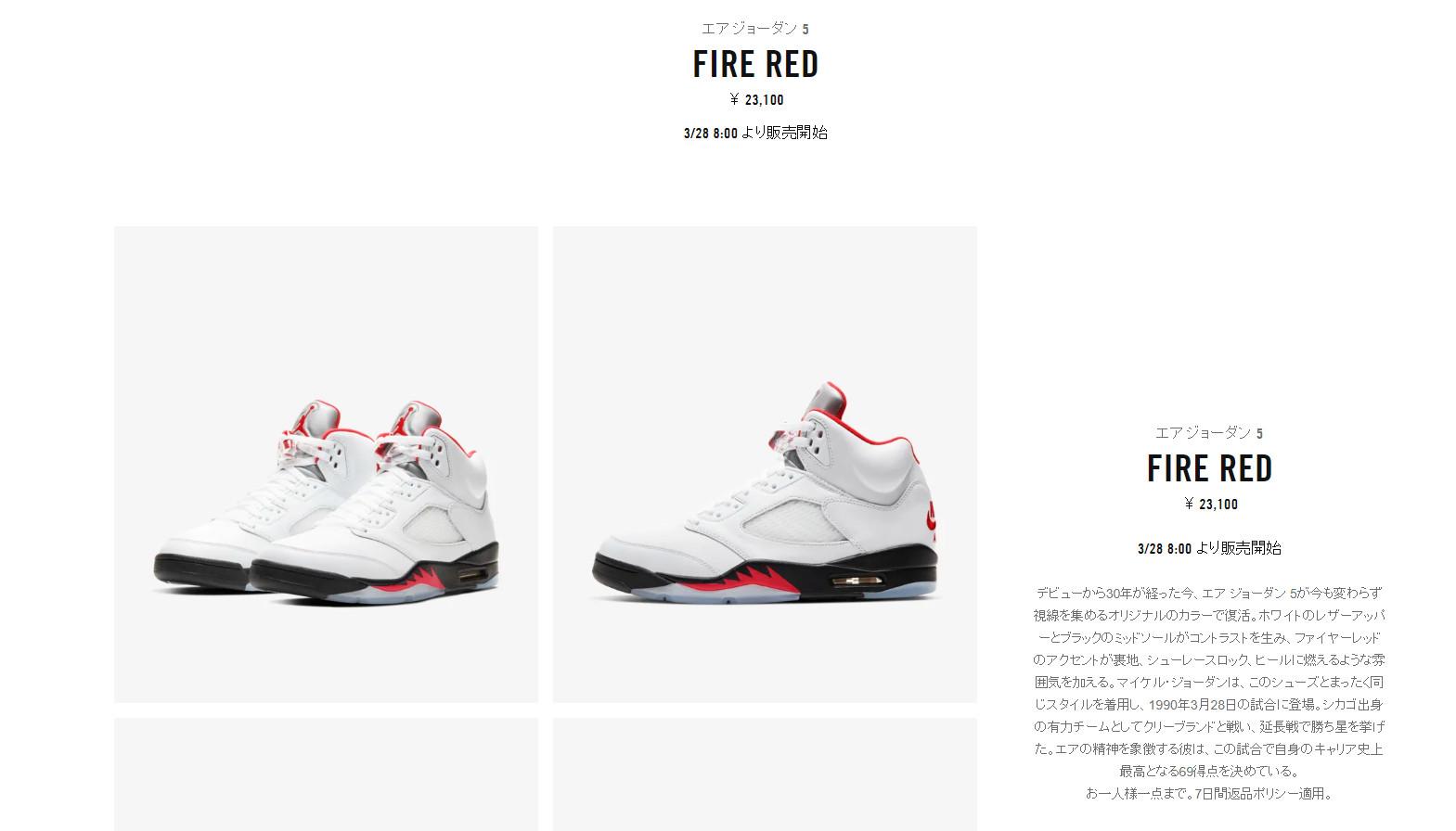This screenshot has height=831, width=1456.
Task: Open the single side-view sneaker photo
Action: [765, 464]
